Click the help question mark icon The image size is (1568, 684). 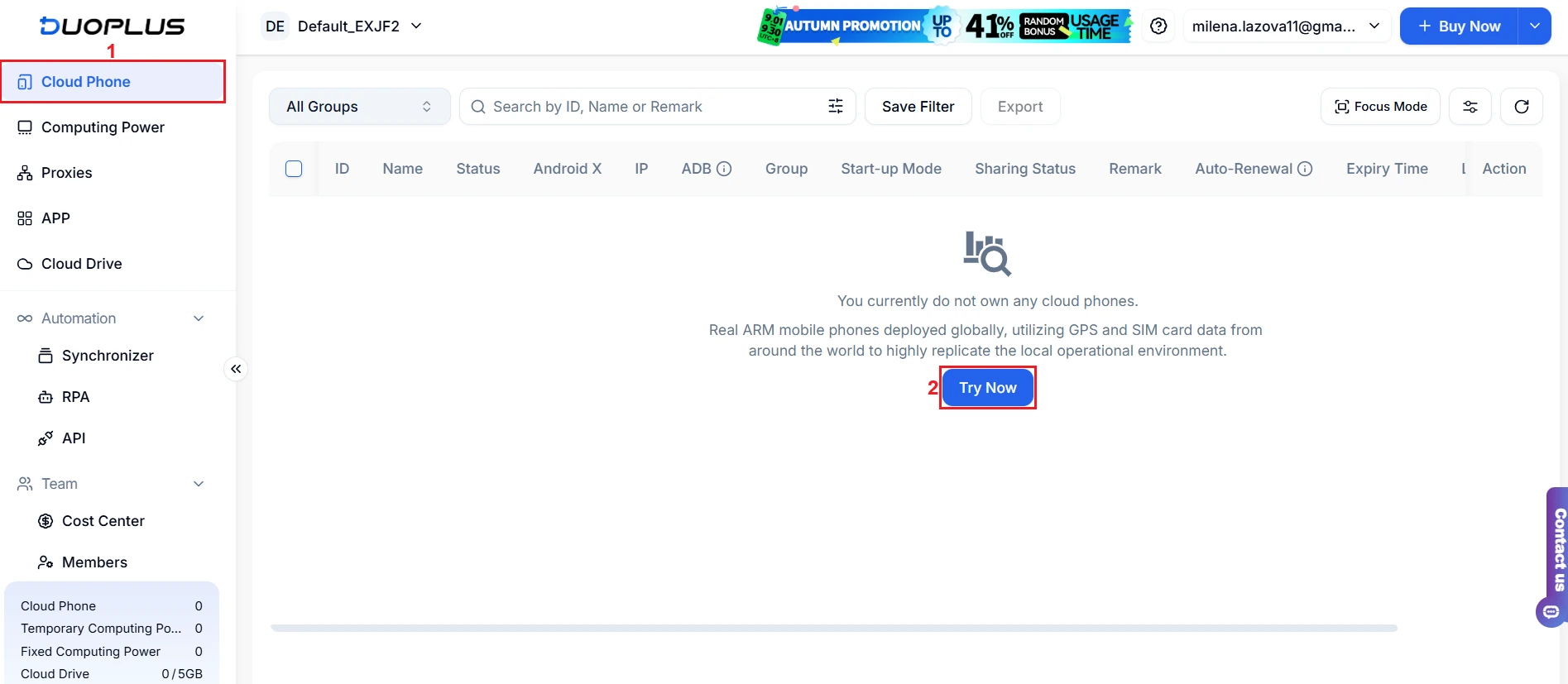(x=1158, y=26)
